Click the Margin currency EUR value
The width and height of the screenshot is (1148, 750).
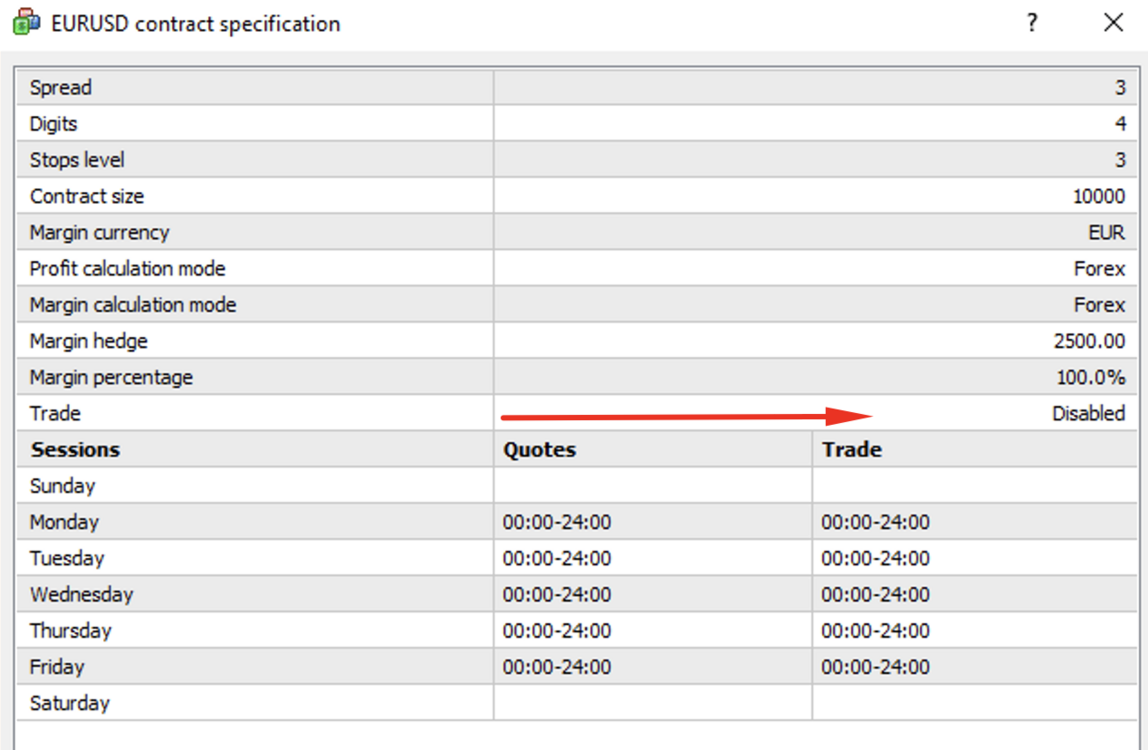pyautogui.click(x=1106, y=232)
